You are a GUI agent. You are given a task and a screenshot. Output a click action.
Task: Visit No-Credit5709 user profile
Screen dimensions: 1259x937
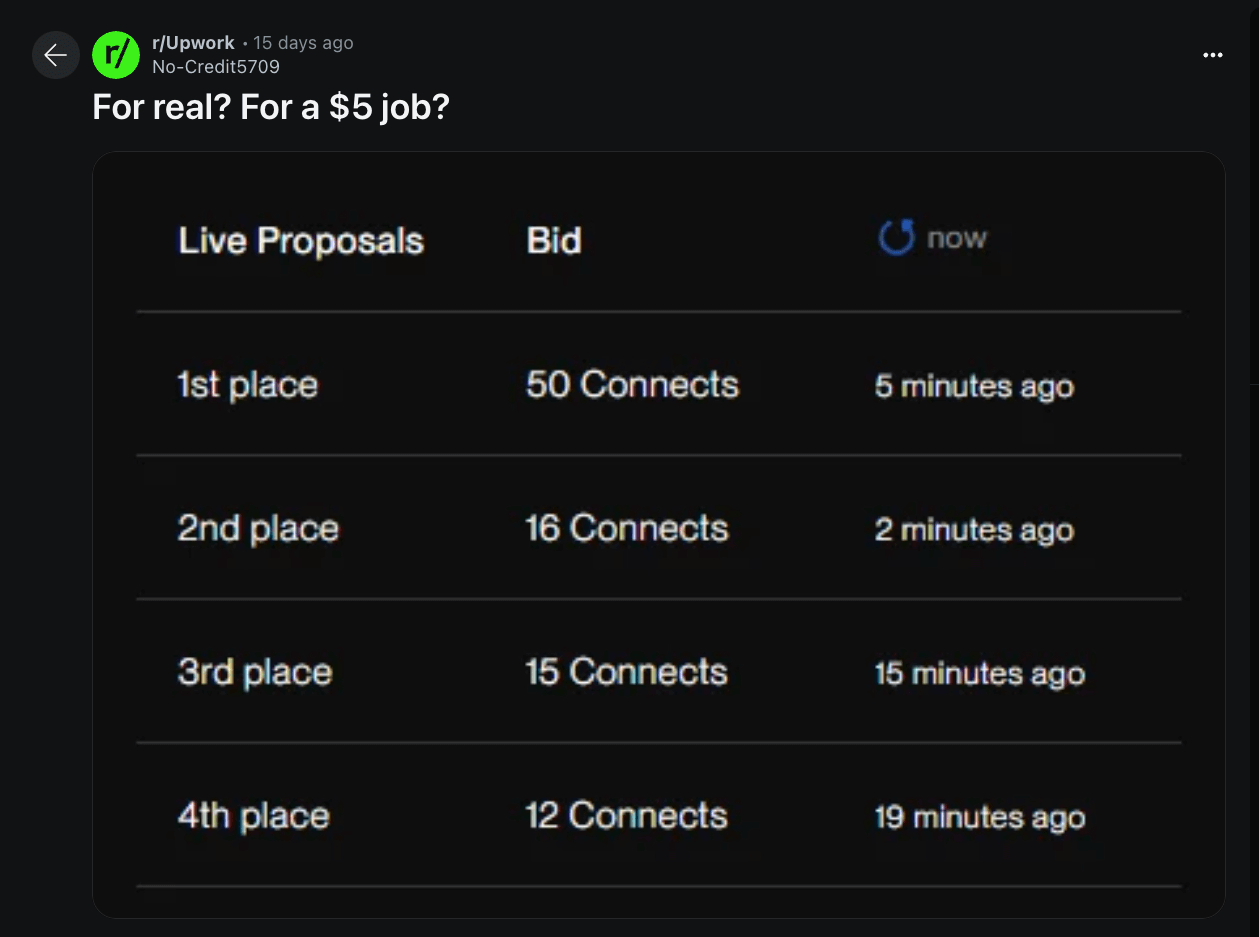(216, 67)
